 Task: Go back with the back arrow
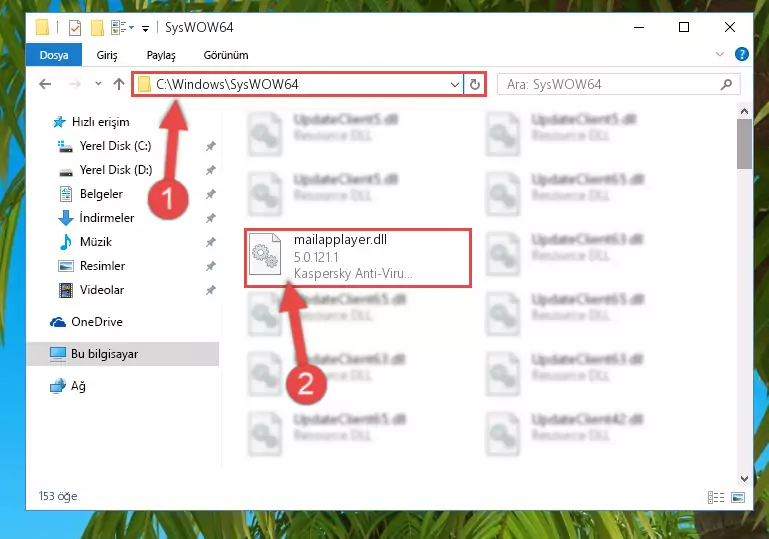pyautogui.click(x=45, y=84)
